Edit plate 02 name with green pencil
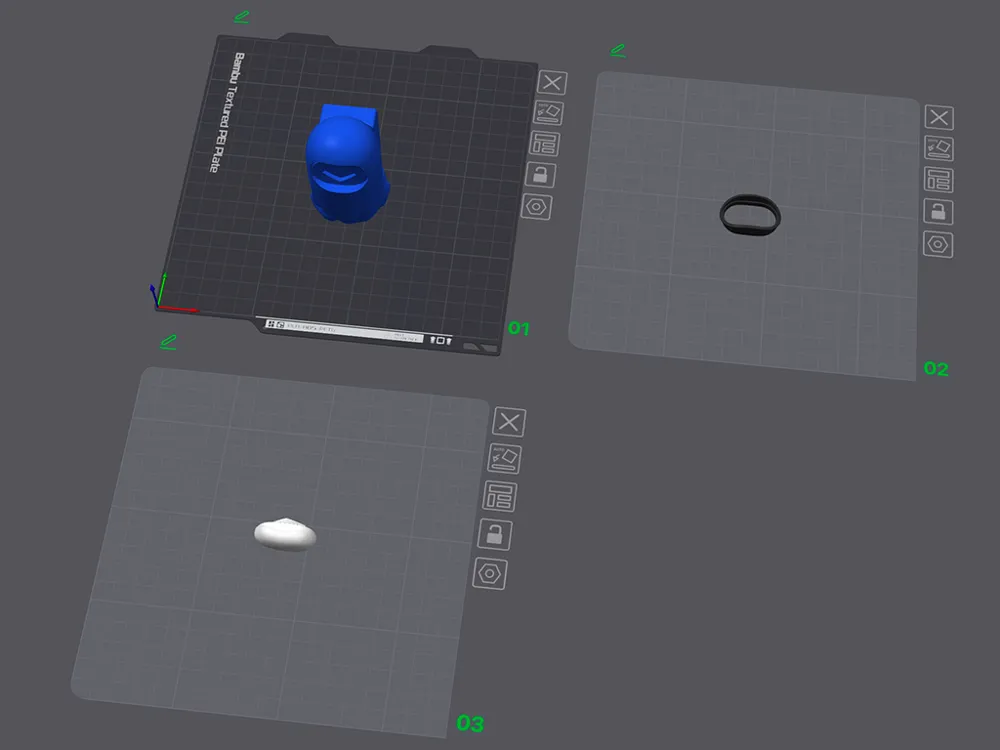The height and width of the screenshot is (750, 1000). 618,50
